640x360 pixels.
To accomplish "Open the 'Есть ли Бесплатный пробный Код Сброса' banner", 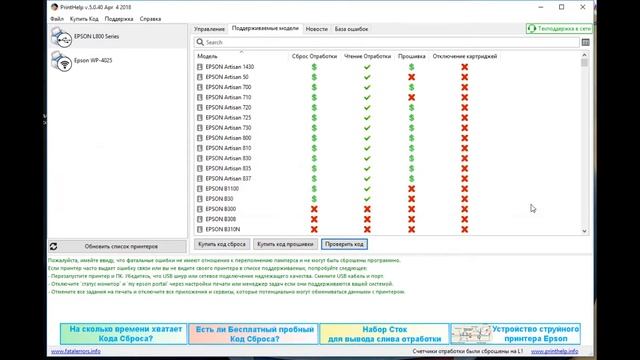I will (253, 334).
